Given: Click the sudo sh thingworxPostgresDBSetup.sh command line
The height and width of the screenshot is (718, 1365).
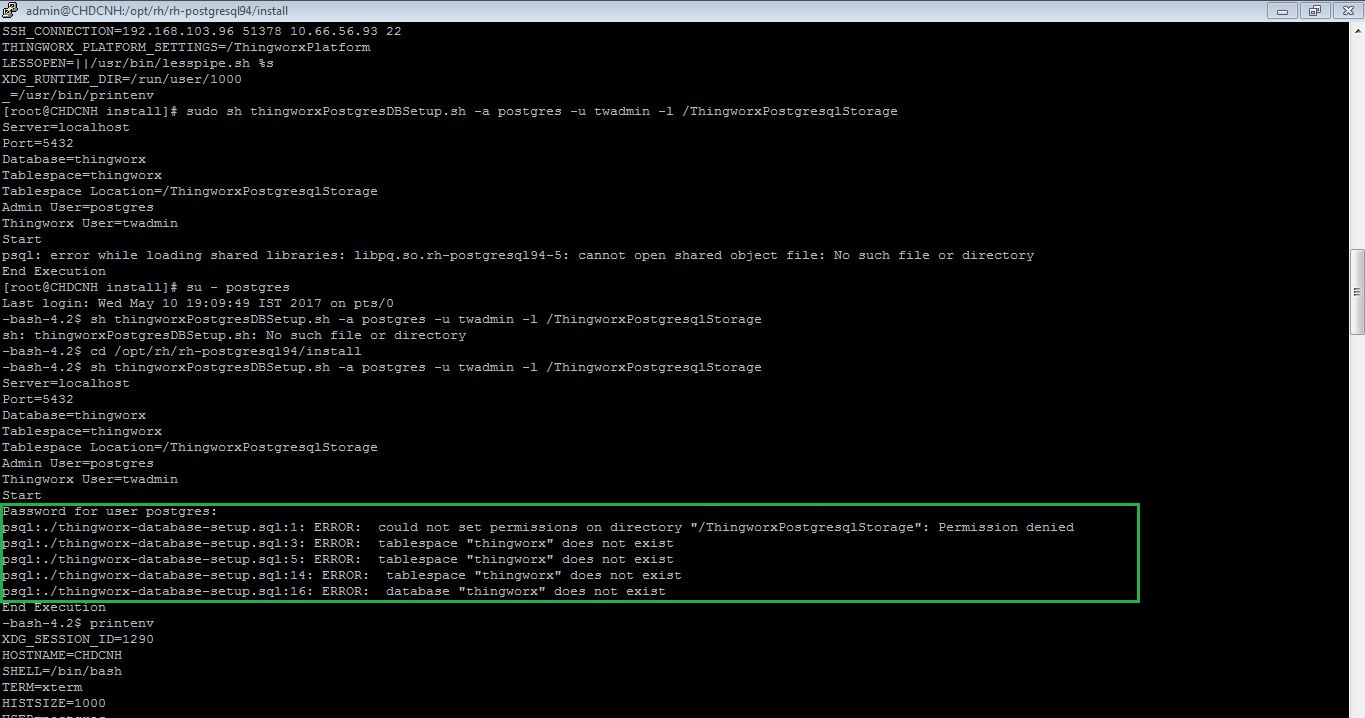Looking at the screenshot, I should pyautogui.click(x=450, y=111).
